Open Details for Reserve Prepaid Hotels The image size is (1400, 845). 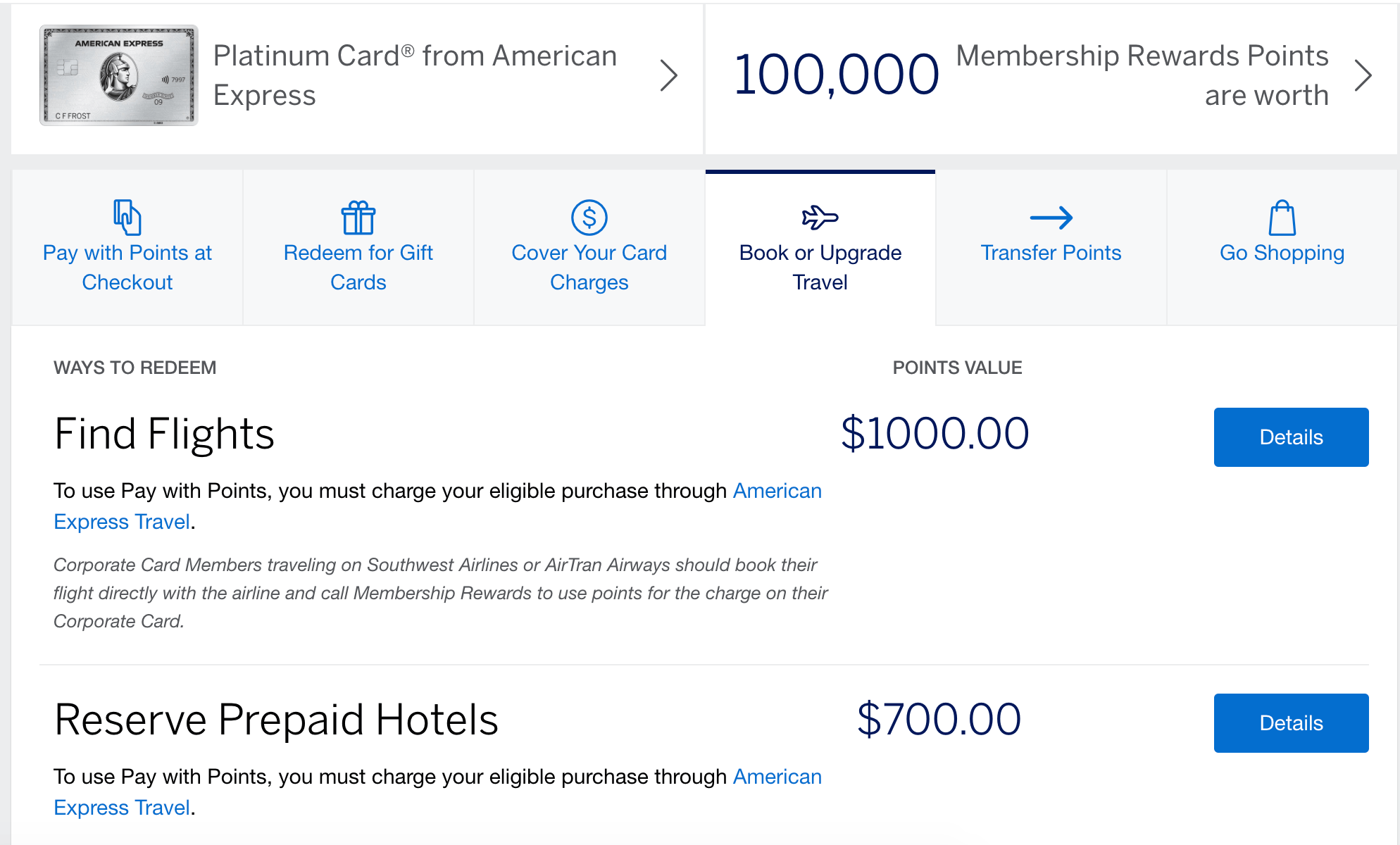(x=1291, y=723)
